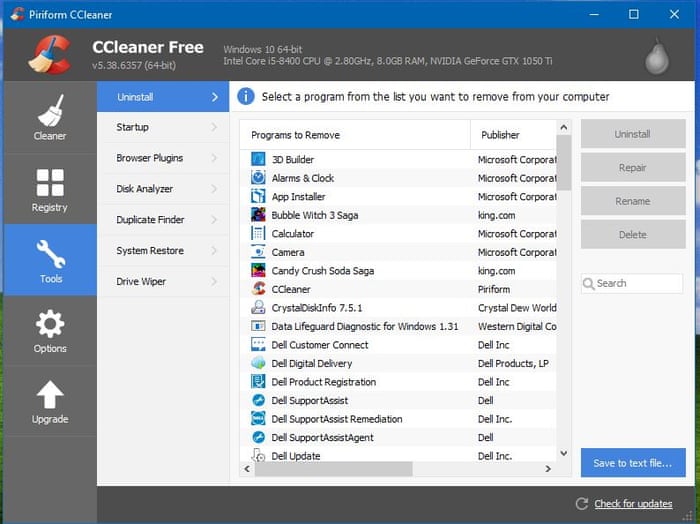Open the Duplicate Finder tab
This screenshot has width=700, height=524.
(150, 220)
